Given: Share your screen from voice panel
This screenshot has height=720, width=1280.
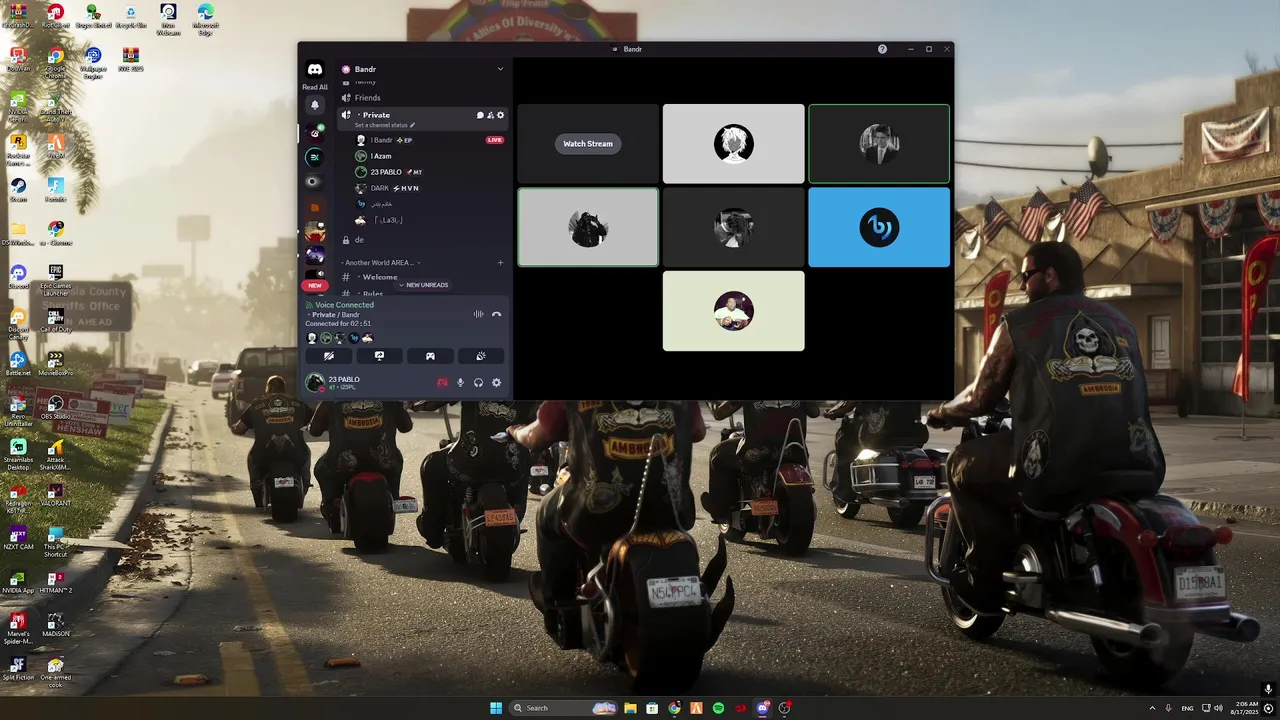Looking at the screenshot, I should pos(379,356).
